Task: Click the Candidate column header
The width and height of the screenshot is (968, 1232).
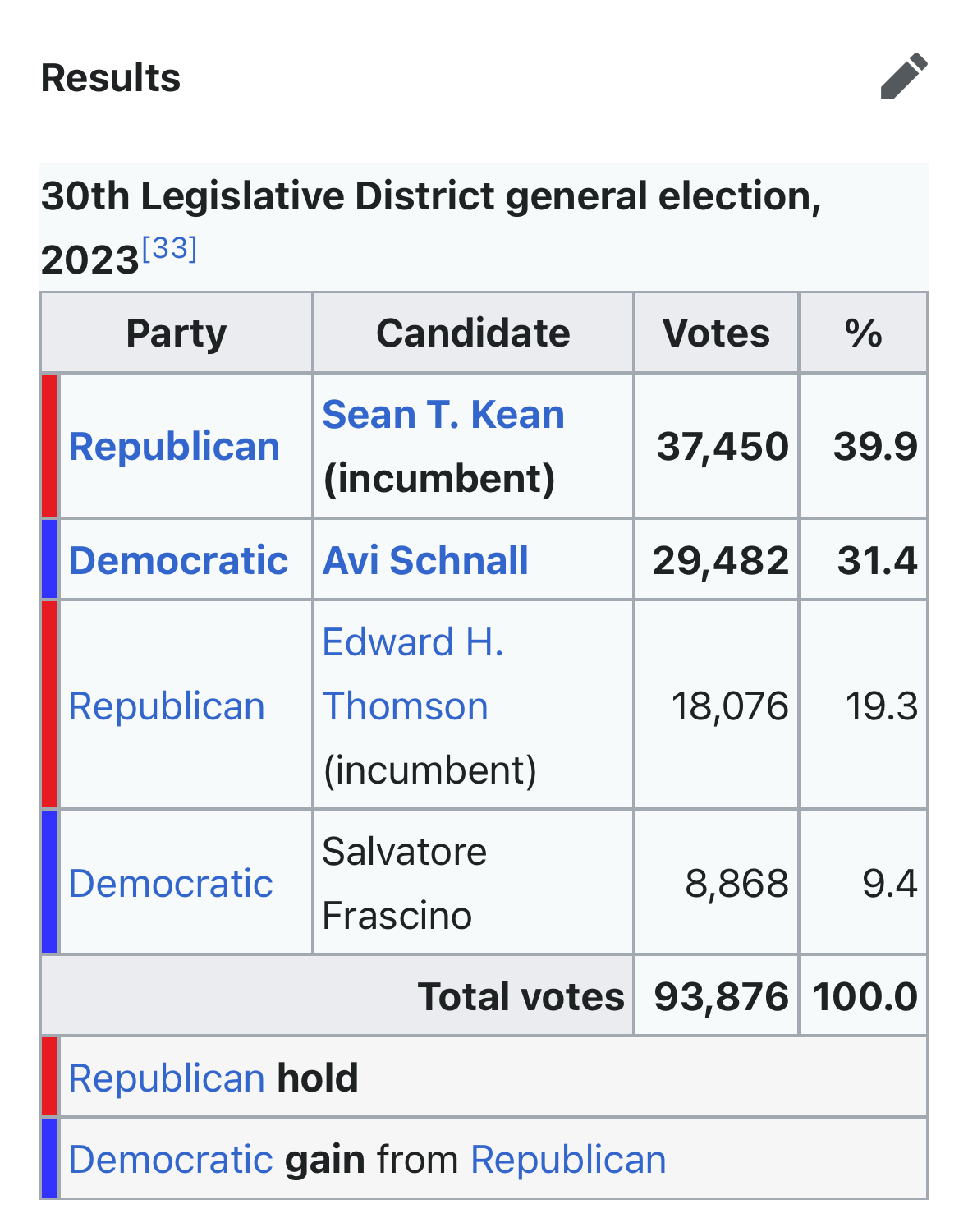Action: [x=473, y=333]
